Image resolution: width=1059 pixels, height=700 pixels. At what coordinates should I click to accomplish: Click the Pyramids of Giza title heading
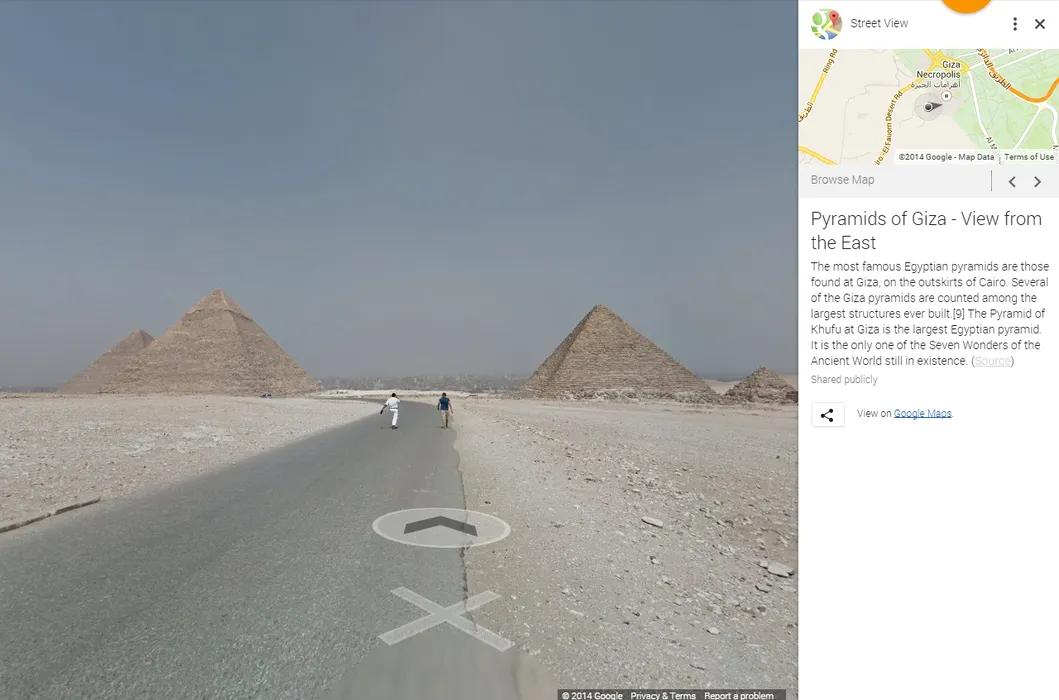pos(926,230)
